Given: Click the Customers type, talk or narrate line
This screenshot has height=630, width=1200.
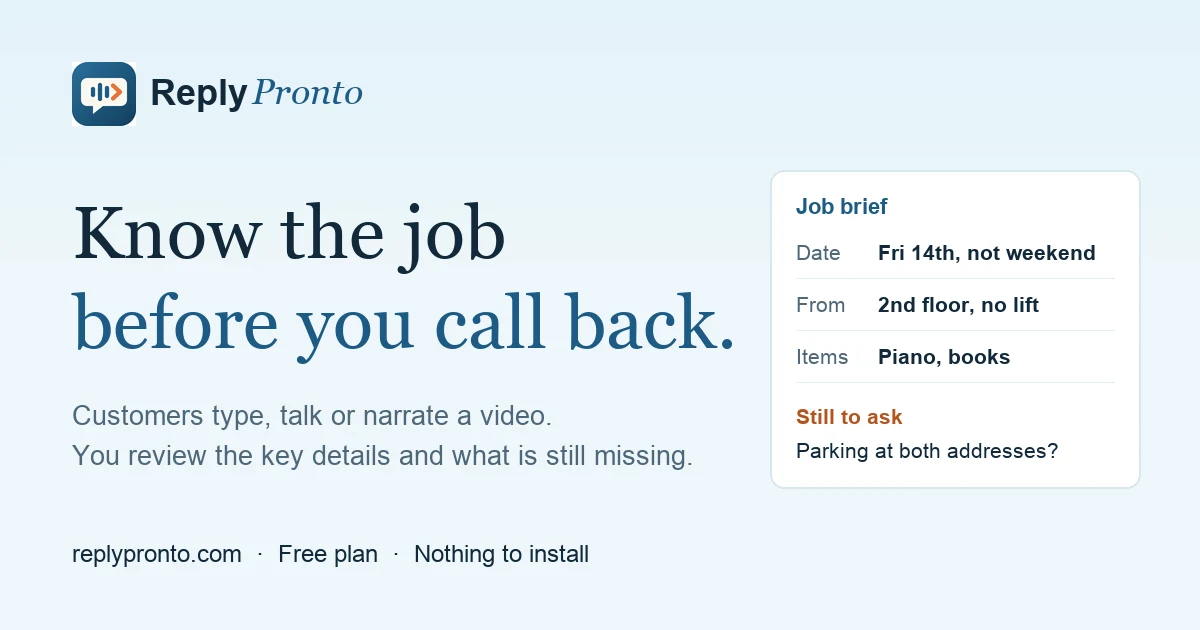Looking at the screenshot, I should point(312,415).
